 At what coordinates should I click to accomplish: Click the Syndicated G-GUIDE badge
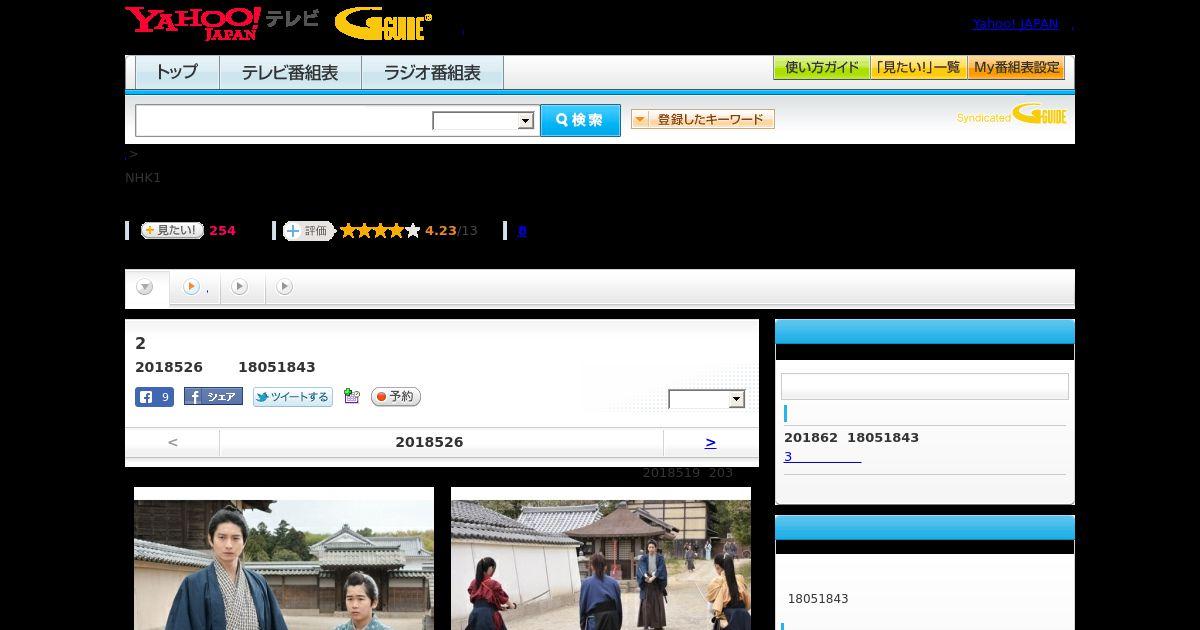pyautogui.click(x=1012, y=115)
